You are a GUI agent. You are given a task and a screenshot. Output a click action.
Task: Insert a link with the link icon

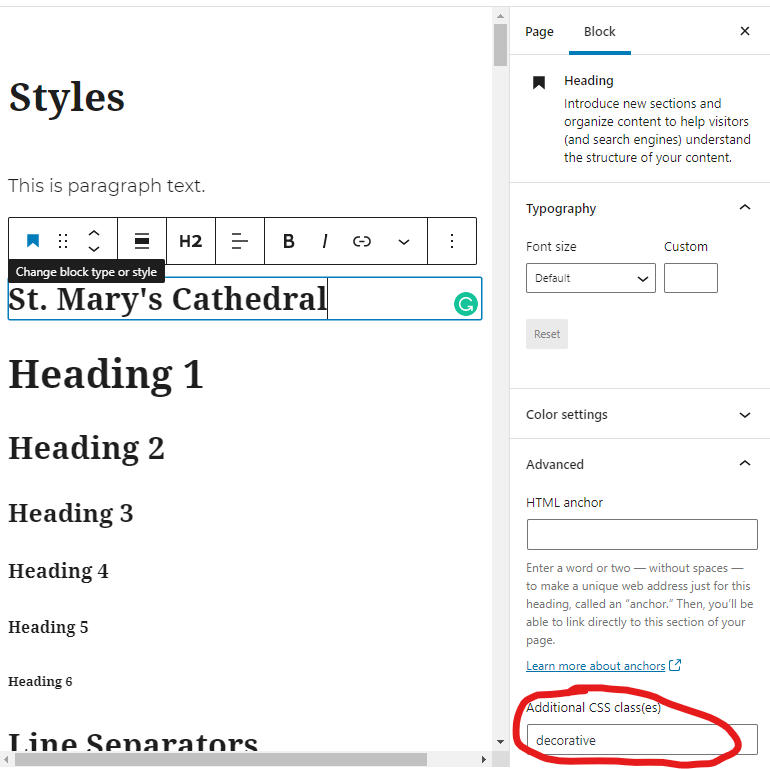[x=362, y=241]
